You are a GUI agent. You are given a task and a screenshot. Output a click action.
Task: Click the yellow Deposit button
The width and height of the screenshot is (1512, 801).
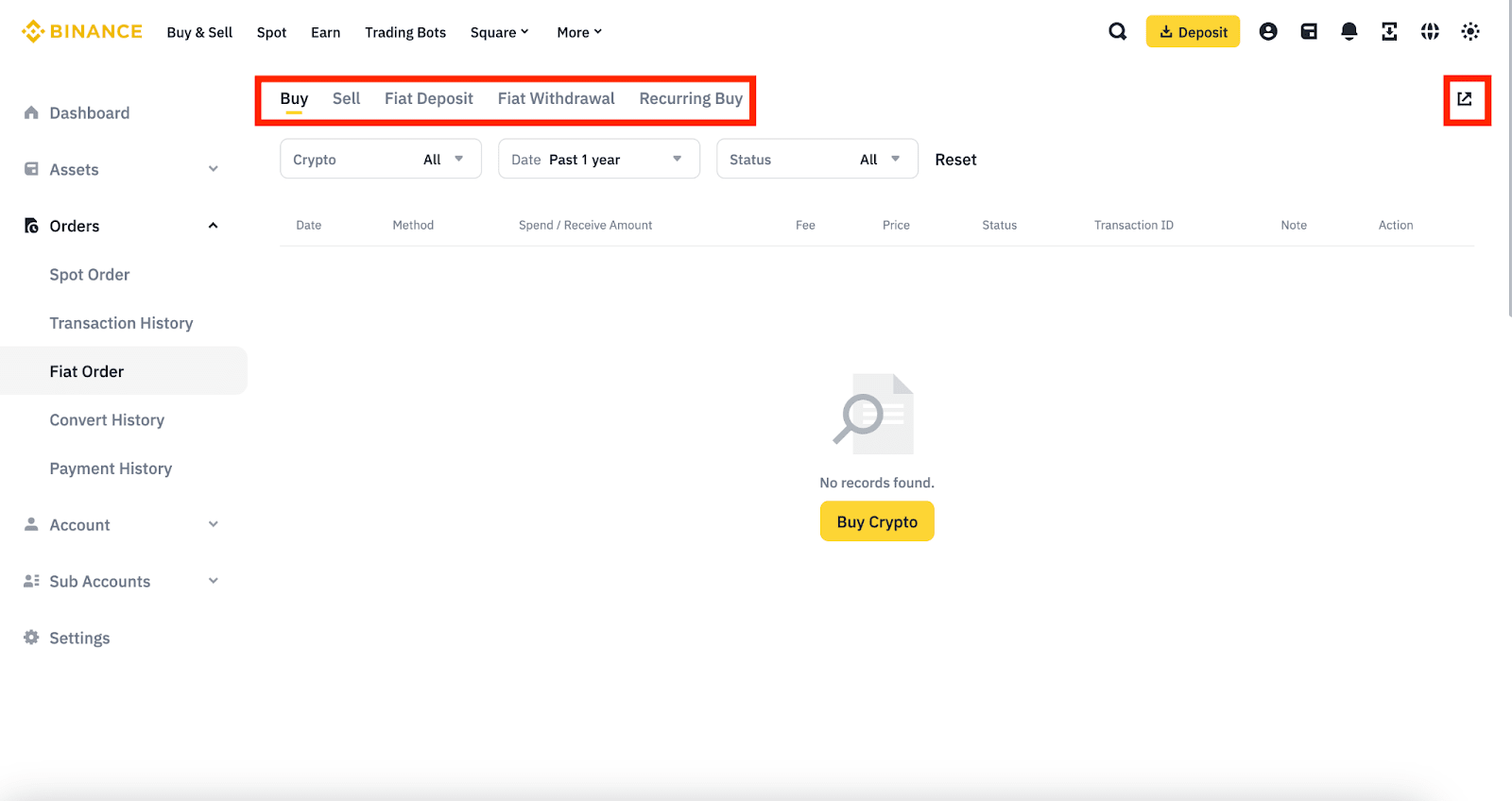1193,31
